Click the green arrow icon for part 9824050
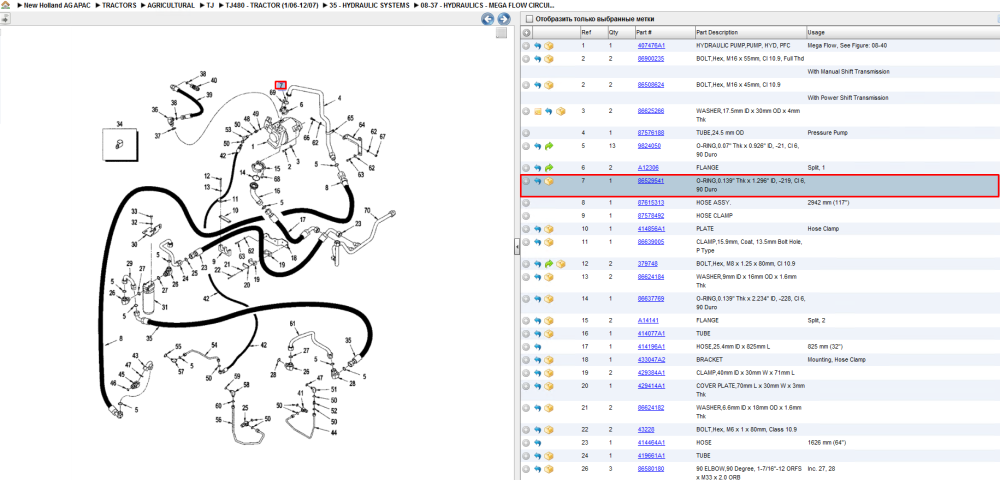 (548, 146)
